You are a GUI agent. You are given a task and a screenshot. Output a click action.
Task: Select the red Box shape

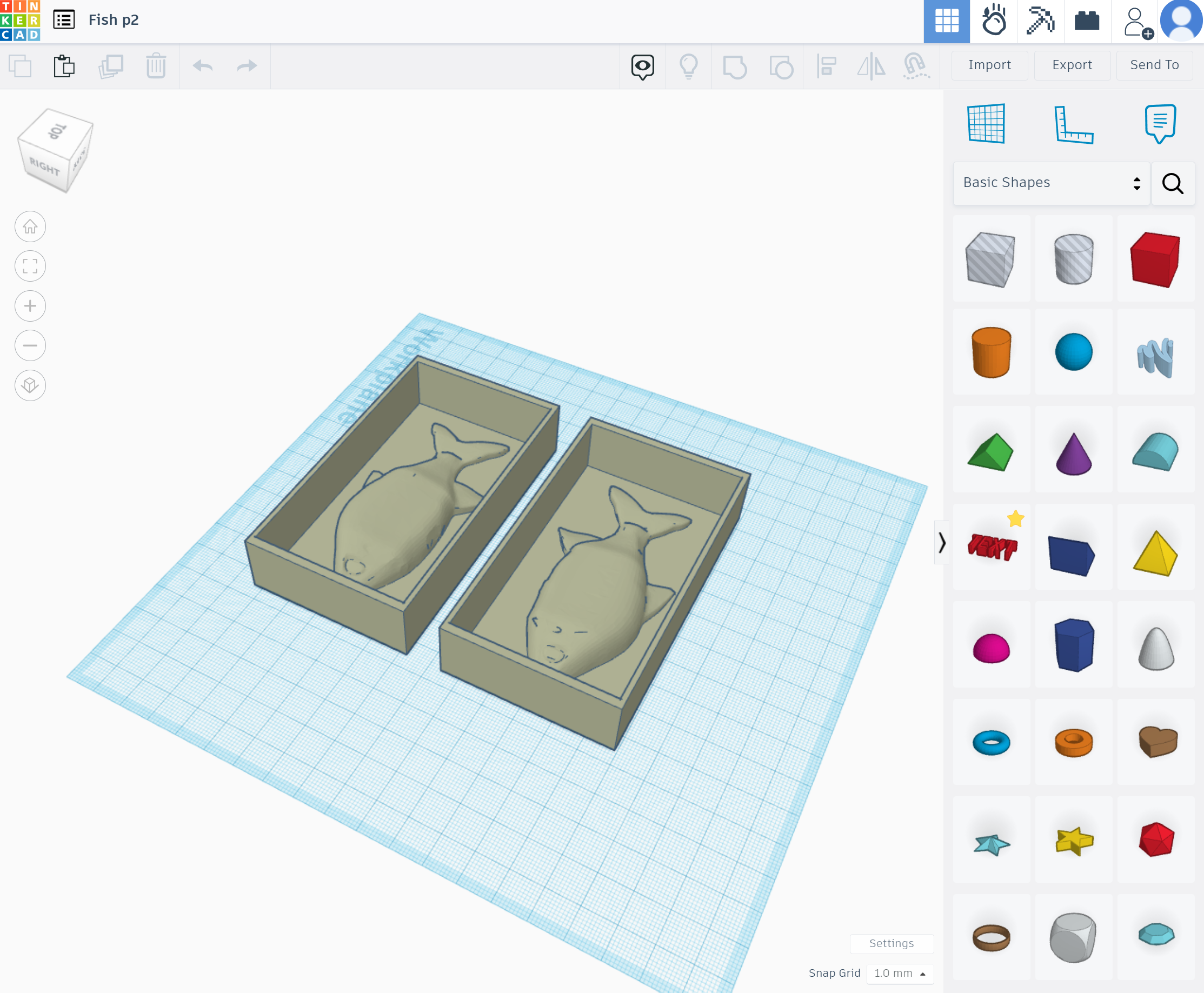click(1155, 259)
